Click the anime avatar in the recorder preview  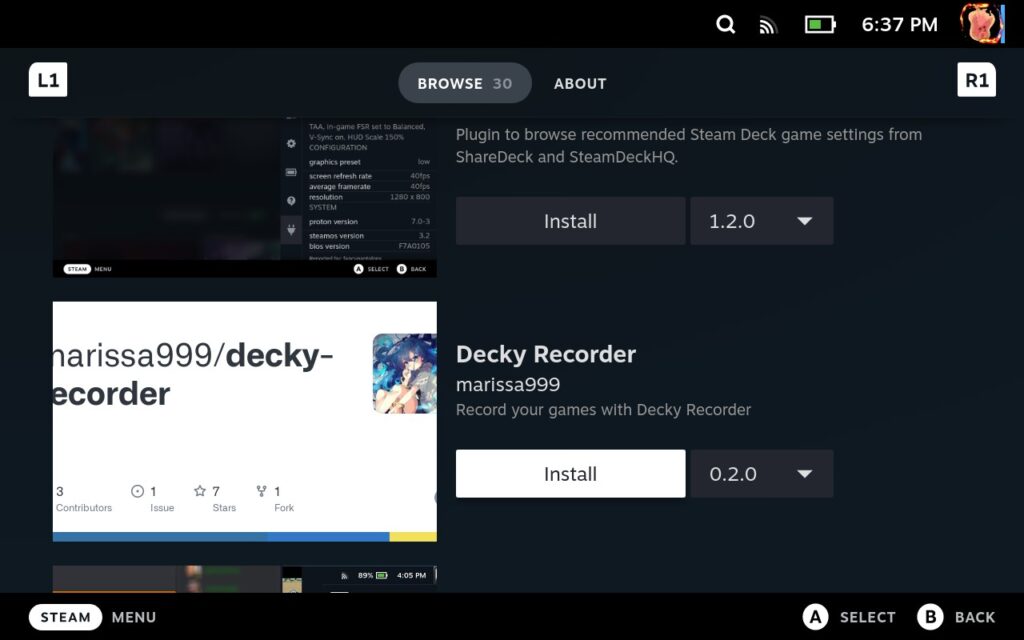pyautogui.click(x=404, y=374)
